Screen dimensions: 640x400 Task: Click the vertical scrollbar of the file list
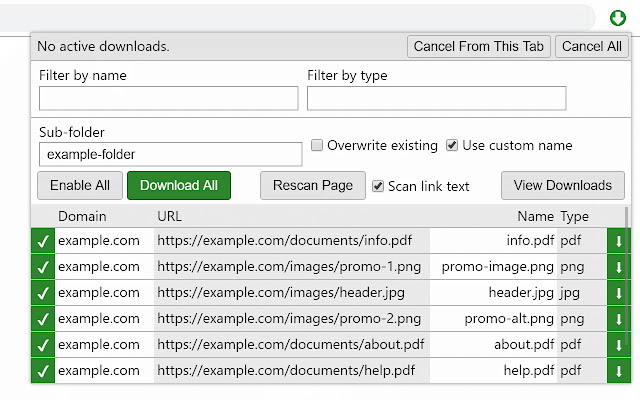[x=627, y=295]
